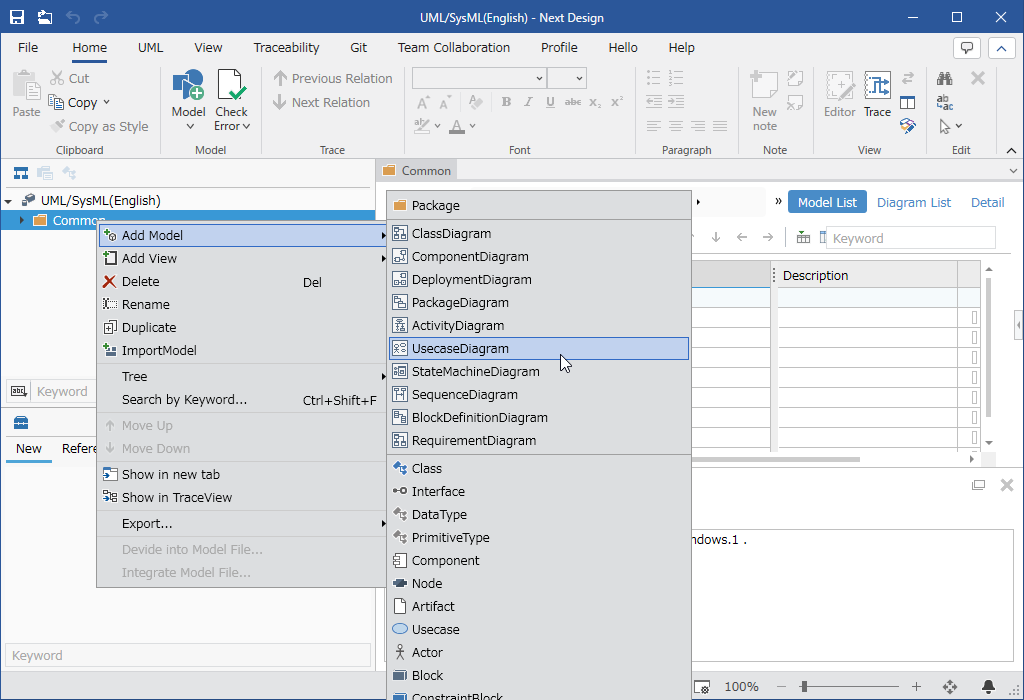Image resolution: width=1024 pixels, height=700 pixels.
Task: Click Delete in the context menu
Action: 242,281
